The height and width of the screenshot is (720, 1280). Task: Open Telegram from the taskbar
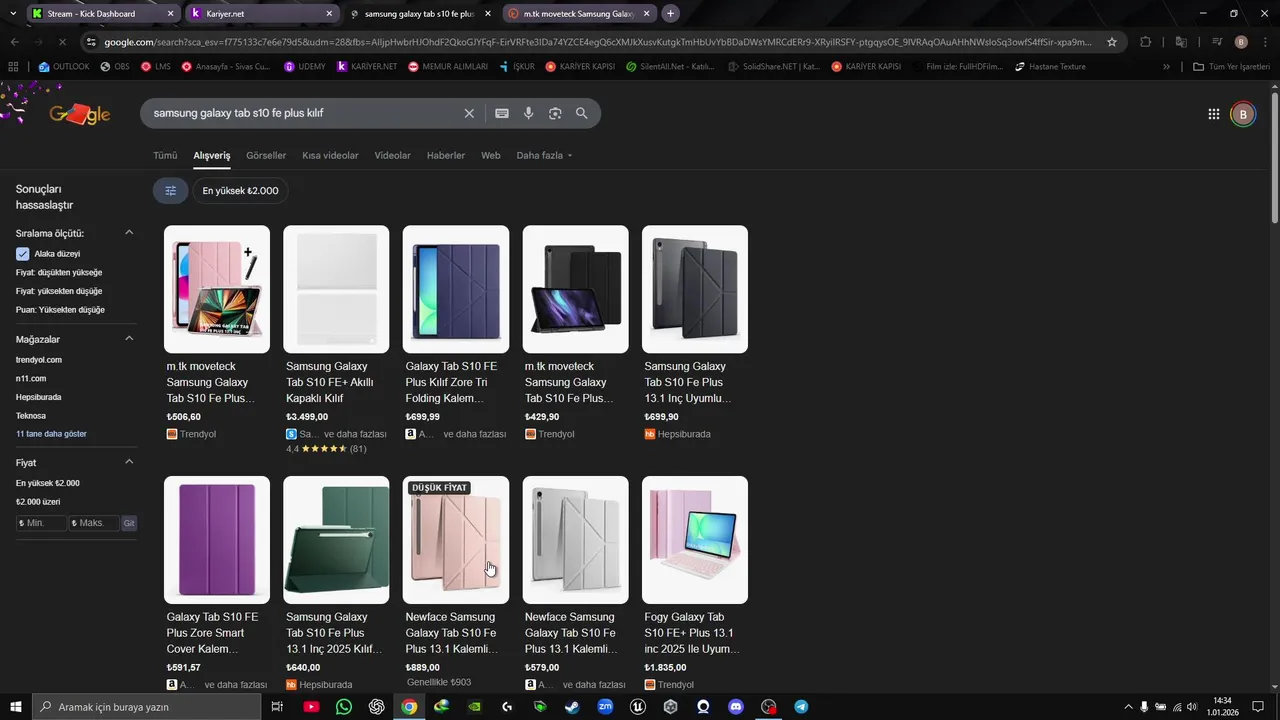pyautogui.click(x=801, y=707)
